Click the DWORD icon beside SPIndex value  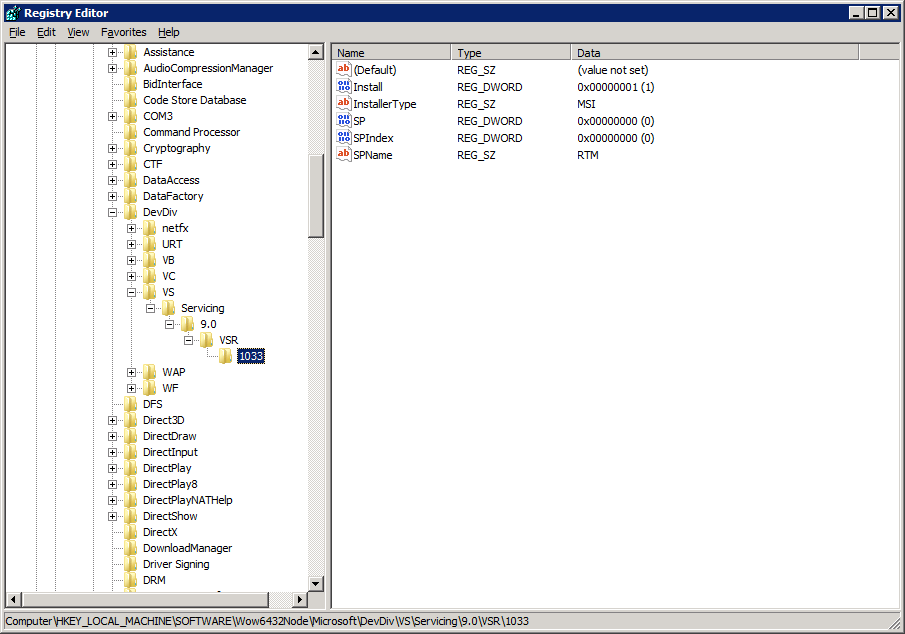343,137
